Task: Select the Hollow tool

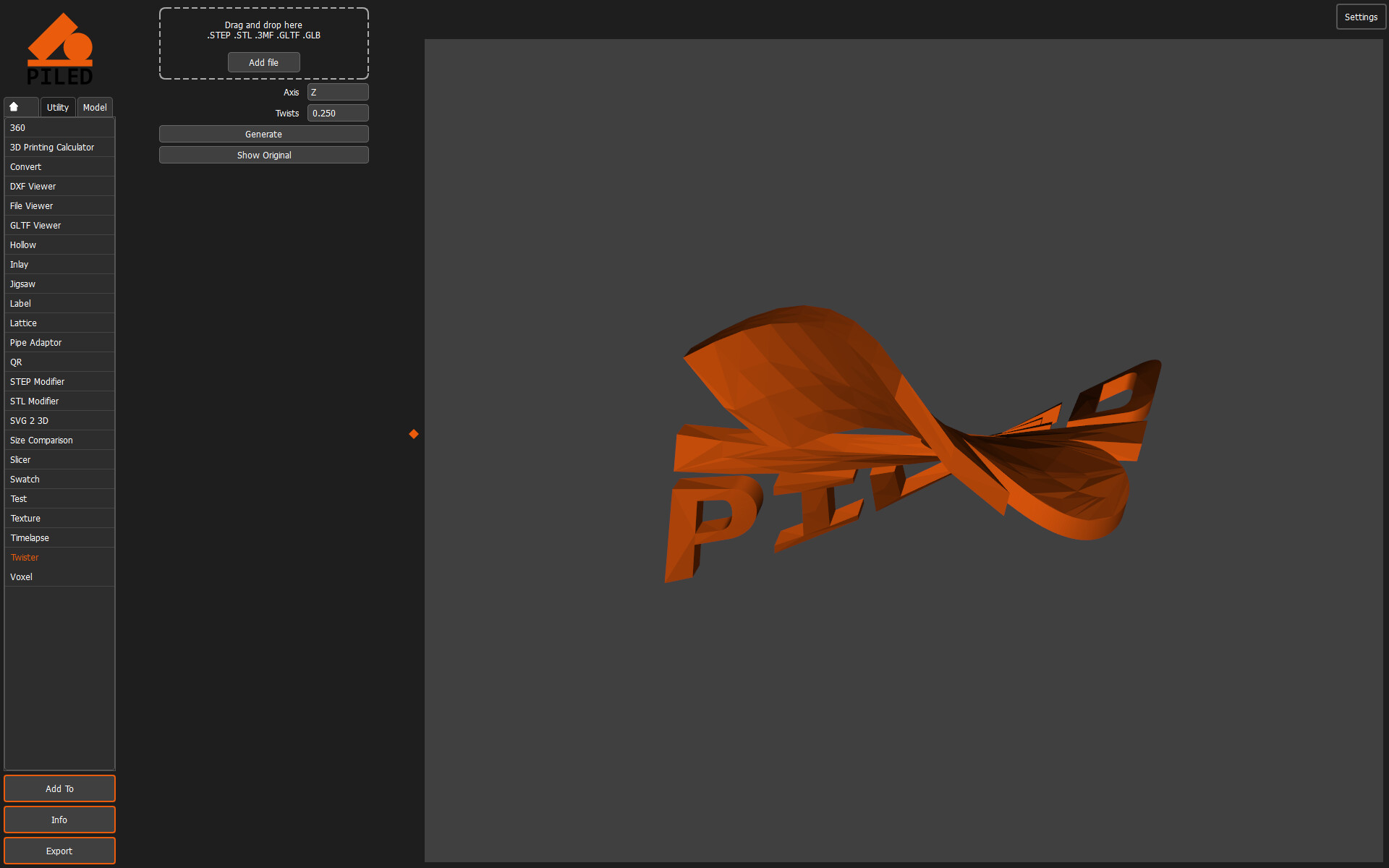Action: click(59, 245)
